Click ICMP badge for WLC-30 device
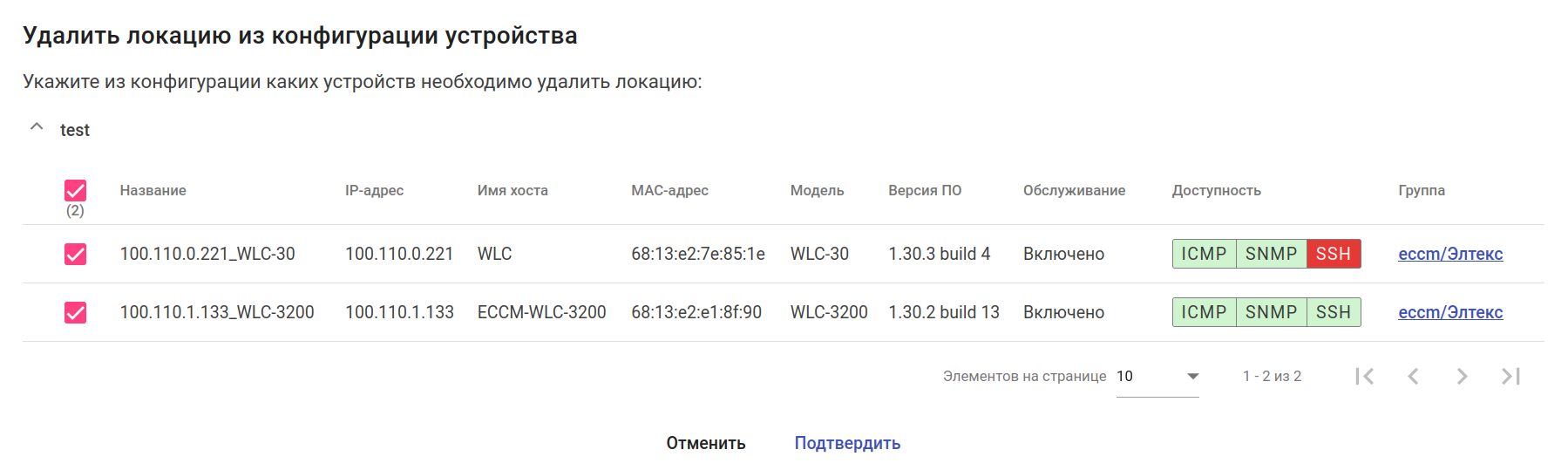 [x=1204, y=254]
